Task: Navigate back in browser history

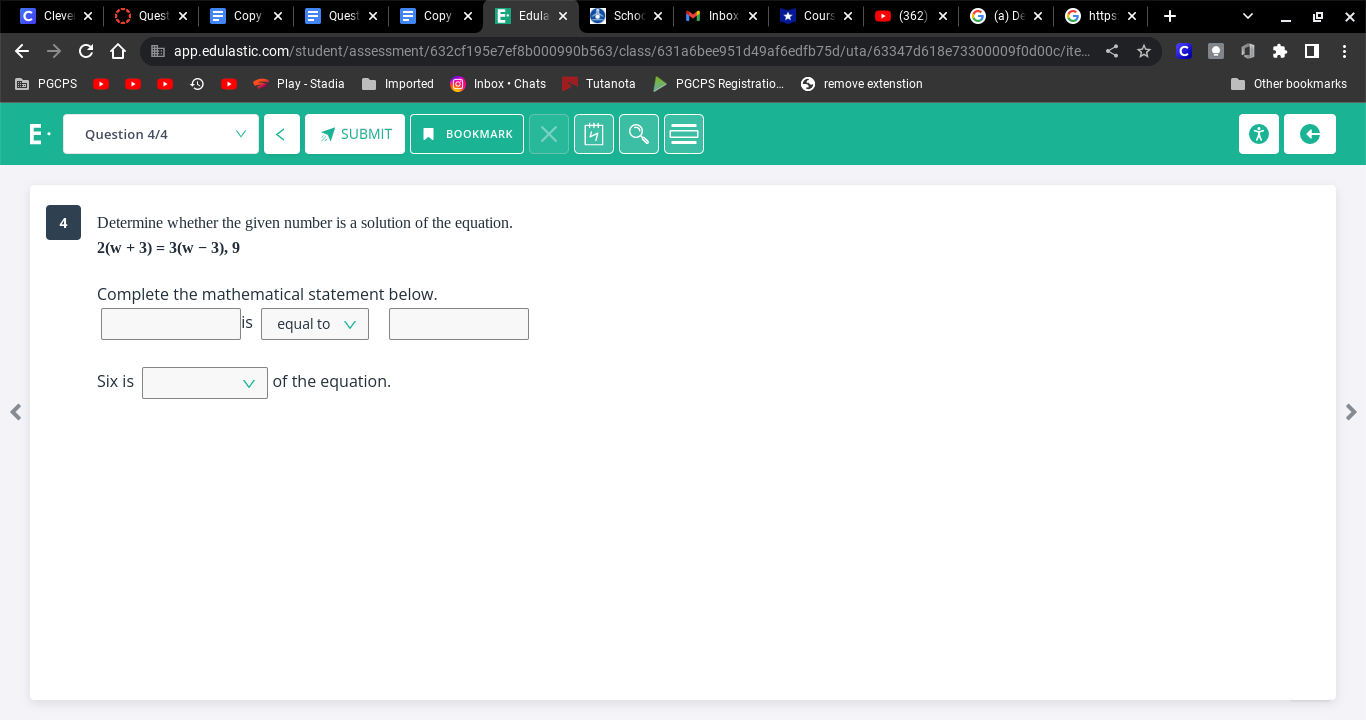Action: (x=22, y=51)
